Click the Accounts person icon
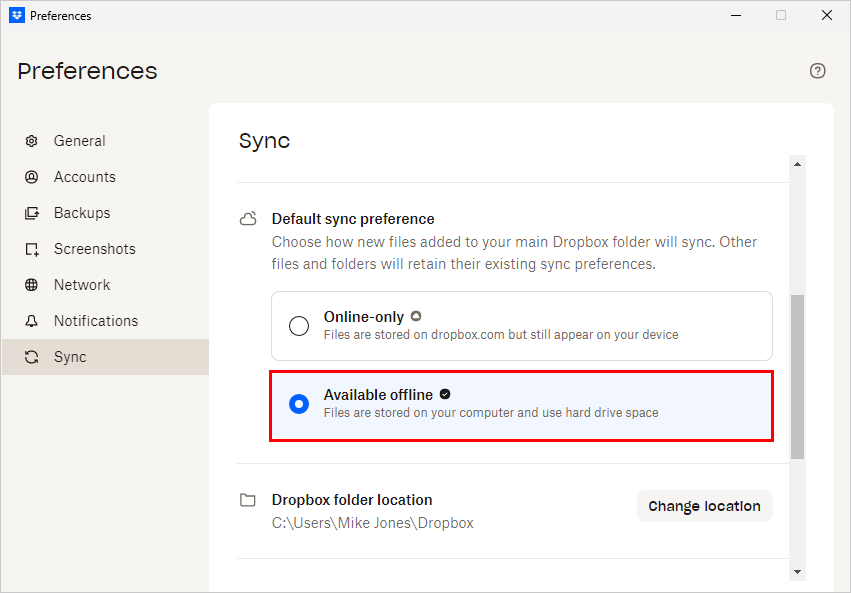This screenshot has width=851, height=593. pos(32,177)
